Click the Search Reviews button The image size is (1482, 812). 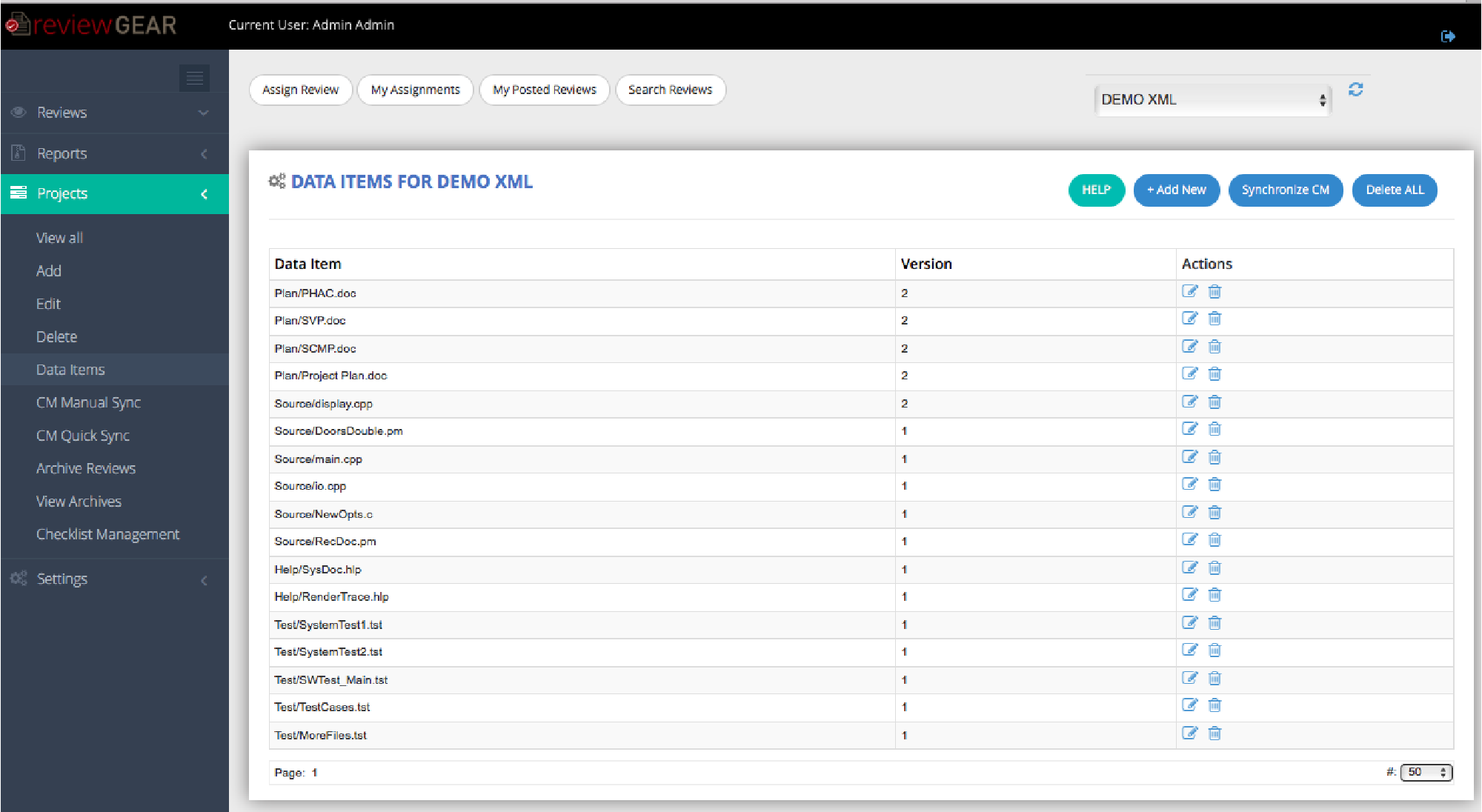point(670,90)
